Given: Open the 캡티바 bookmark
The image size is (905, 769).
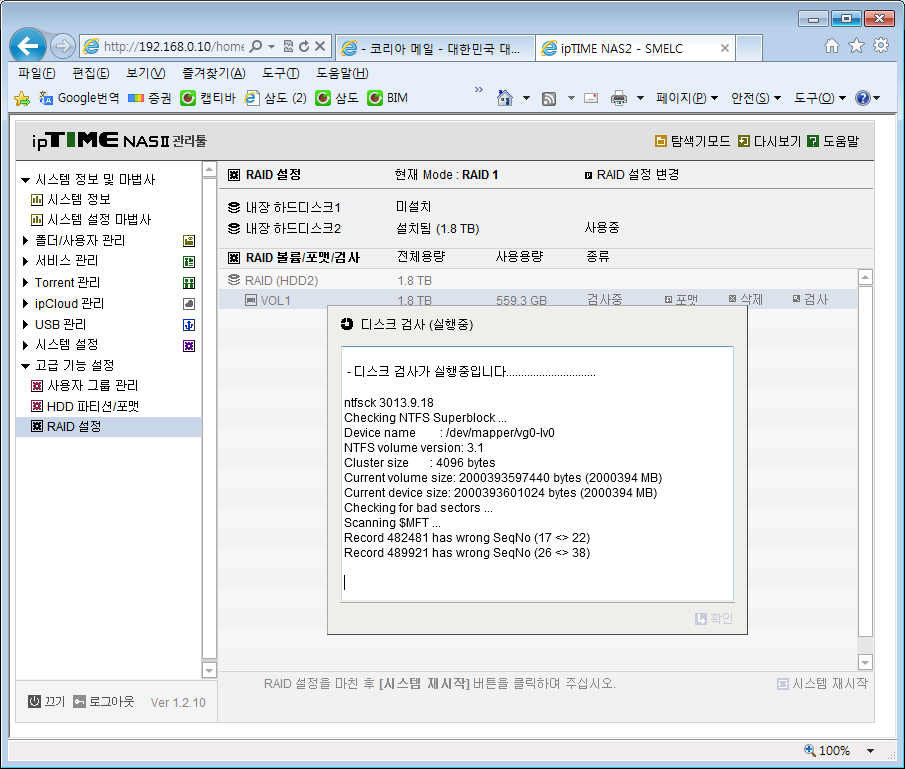Looking at the screenshot, I should [x=208, y=98].
